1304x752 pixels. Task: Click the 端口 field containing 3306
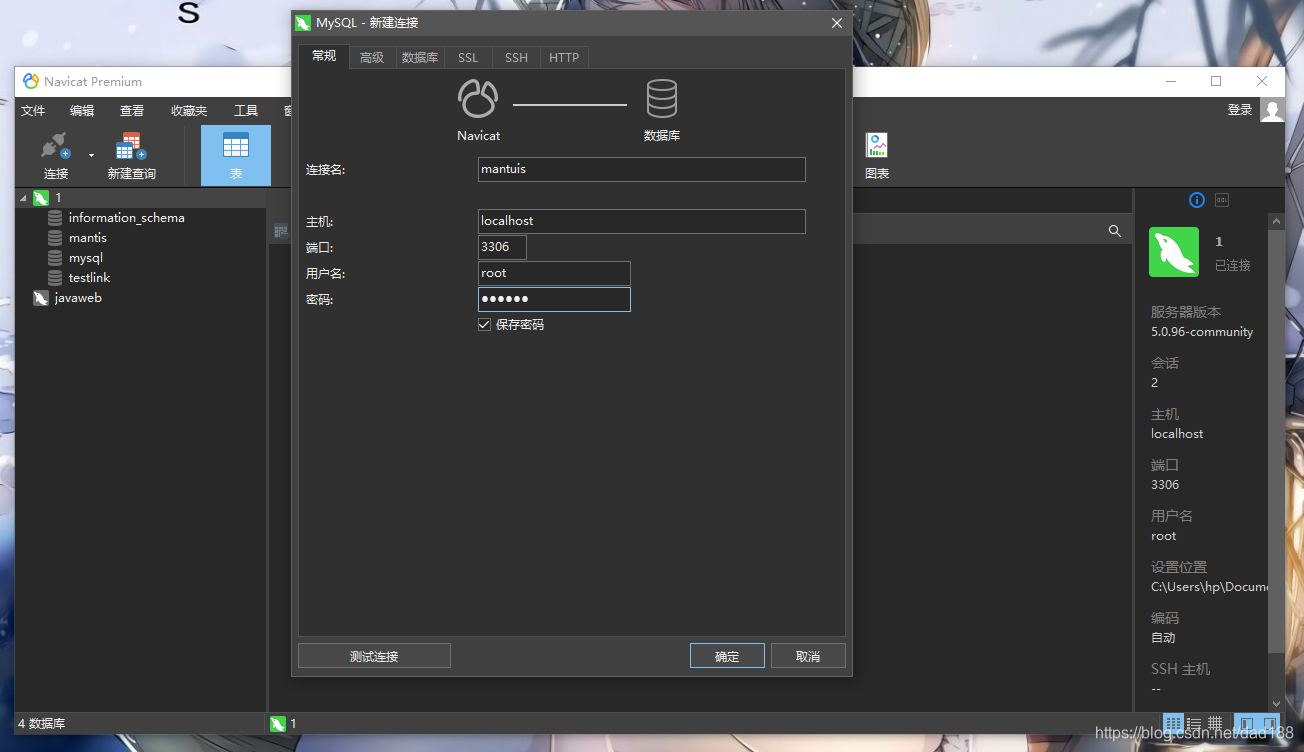coord(502,247)
